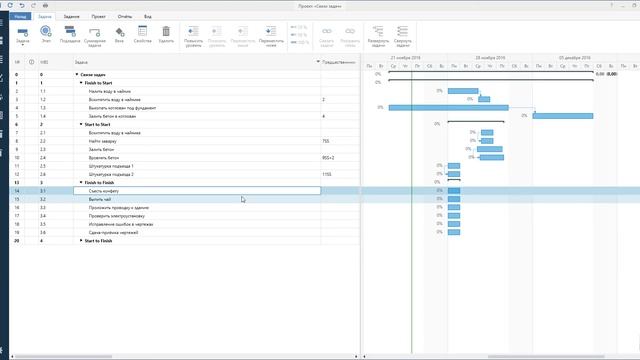
Task: Click the task table horizontal scrollbar
Action: click(x=63, y=357)
